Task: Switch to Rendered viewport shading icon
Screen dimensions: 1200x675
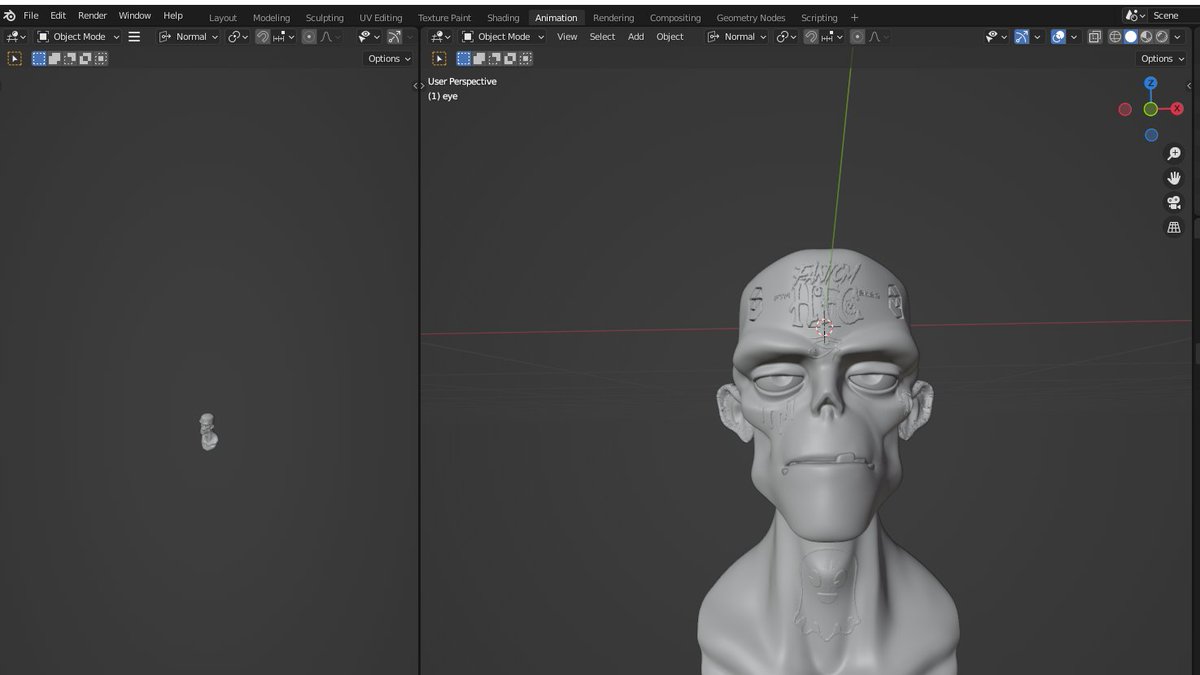Action: (1163, 36)
